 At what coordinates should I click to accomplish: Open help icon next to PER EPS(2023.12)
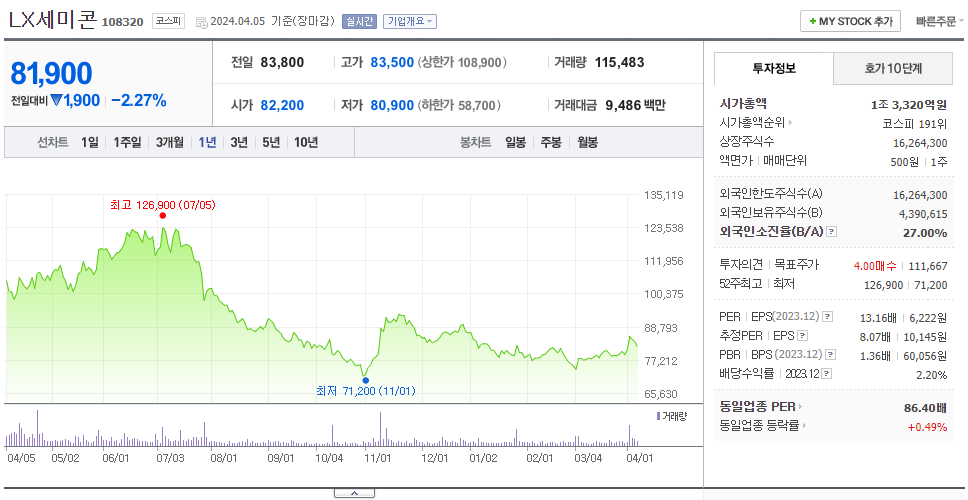point(827,317)
